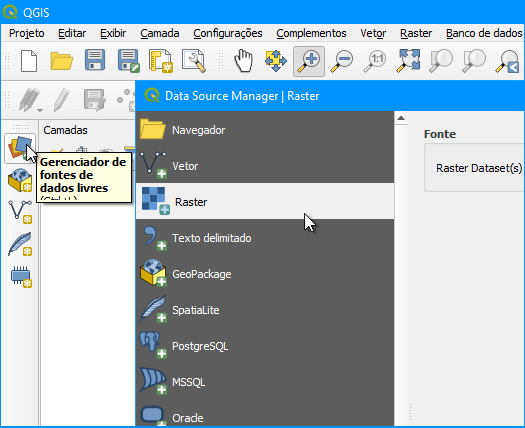The image size is (525, 428).
Task: Click Zoom to Selection magnifier icon
Action: click(x=441, y=61)
